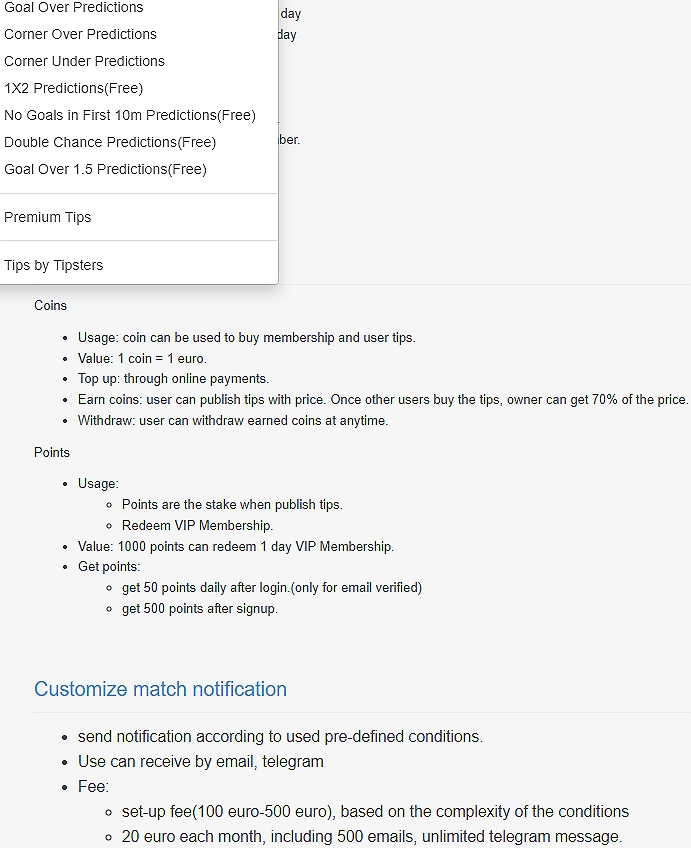Click the 'get 500 points after signup' line
Screen dimensions: 691x848
[x=200, y=608]
